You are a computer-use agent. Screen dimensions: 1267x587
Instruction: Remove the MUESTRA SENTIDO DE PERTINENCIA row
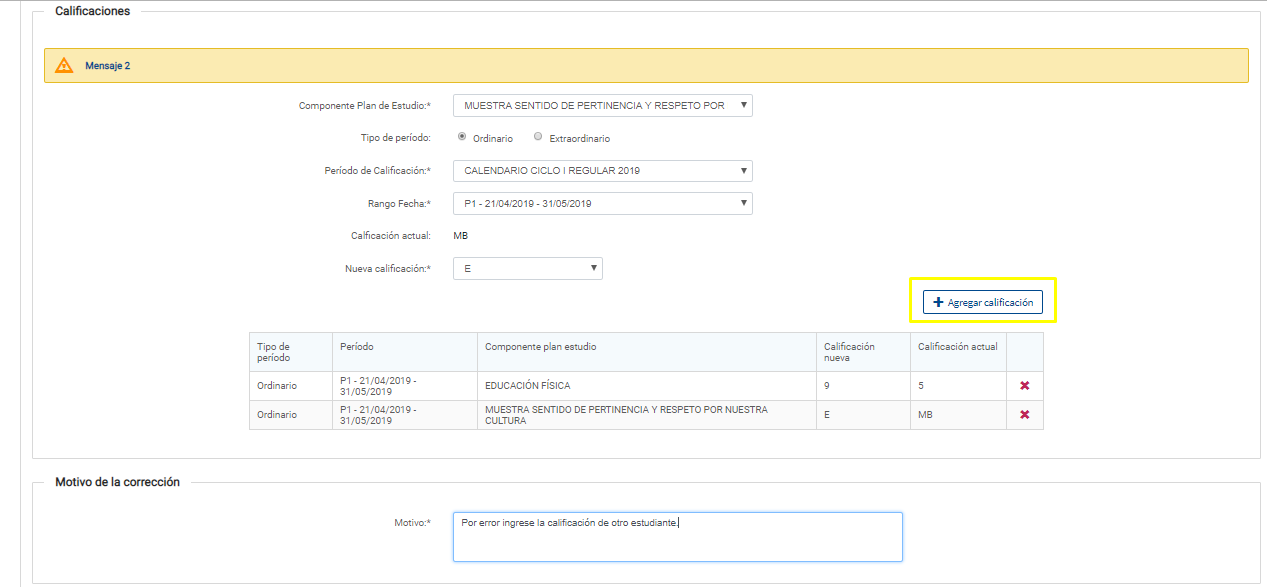(x=1024, y=415)
